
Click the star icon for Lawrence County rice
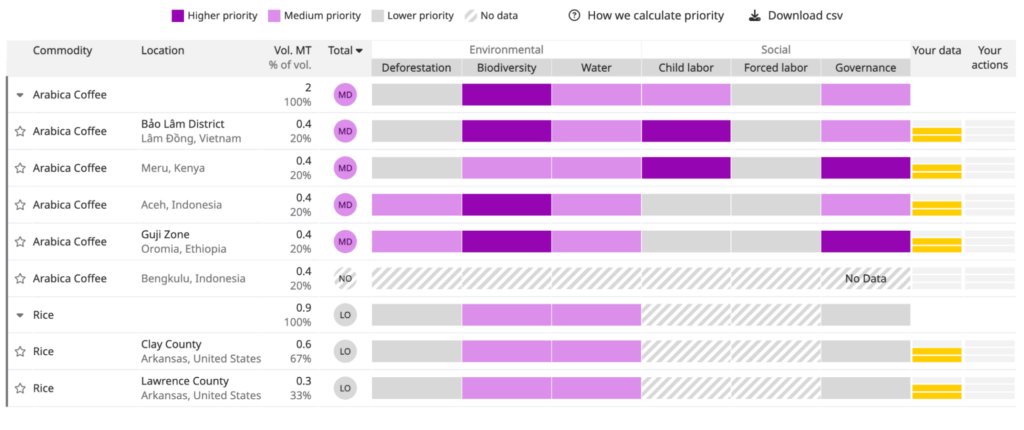tap(19, 388)
